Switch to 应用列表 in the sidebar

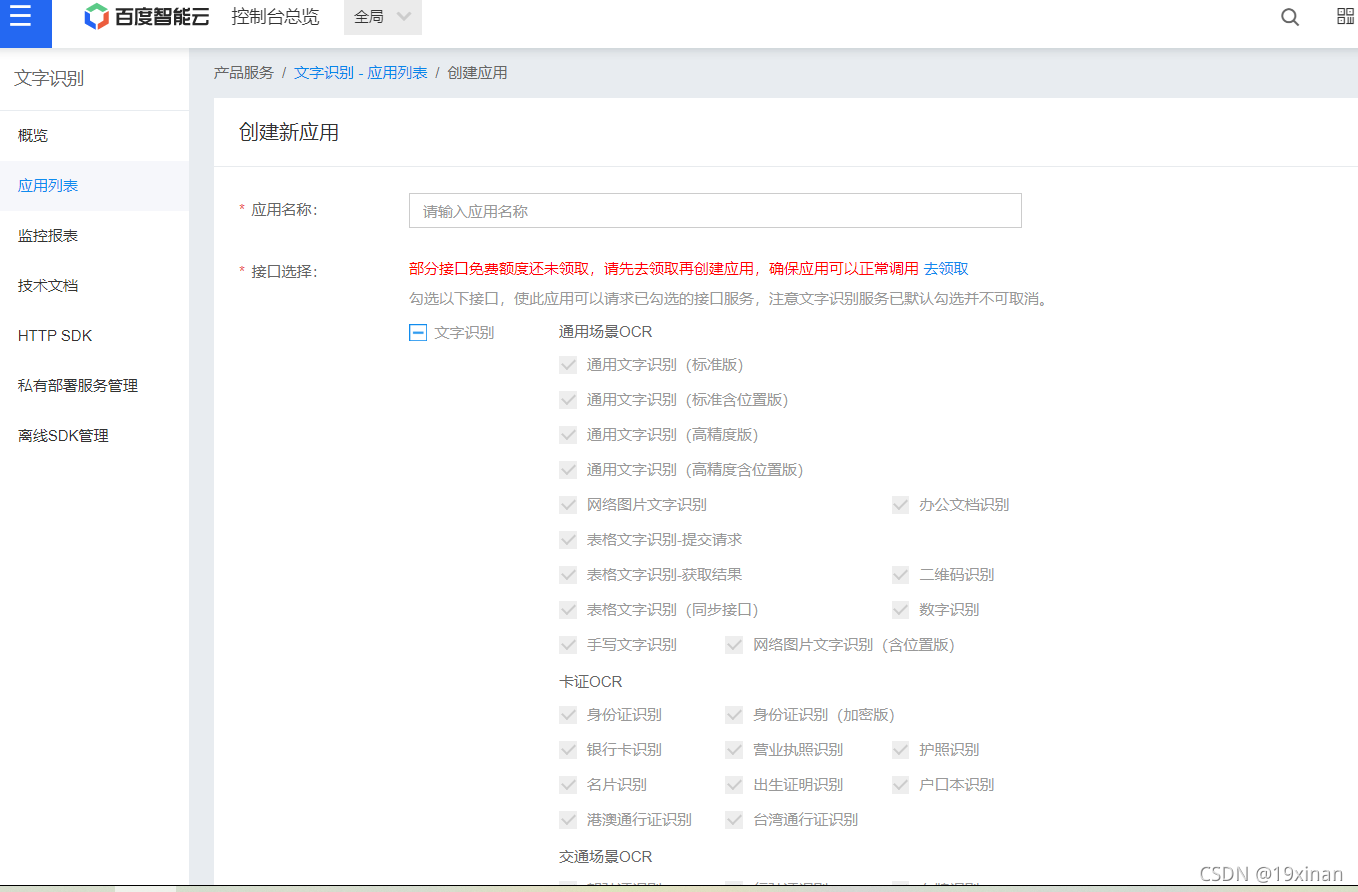click(x=46, y=185)
